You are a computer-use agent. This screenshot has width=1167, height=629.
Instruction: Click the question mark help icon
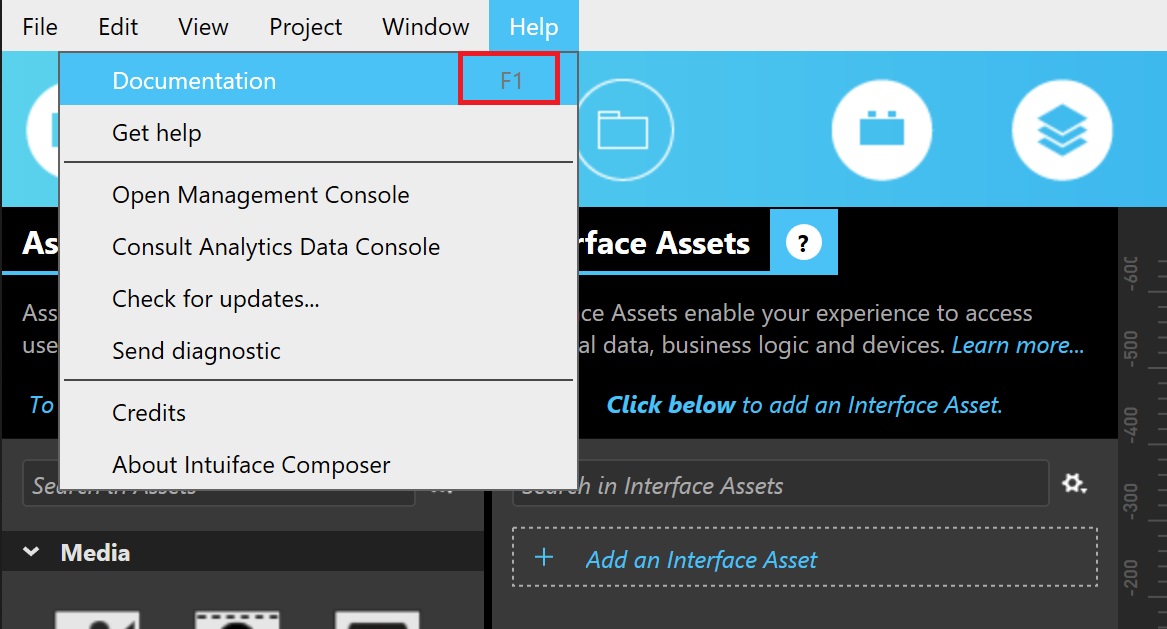click(803, 243)
